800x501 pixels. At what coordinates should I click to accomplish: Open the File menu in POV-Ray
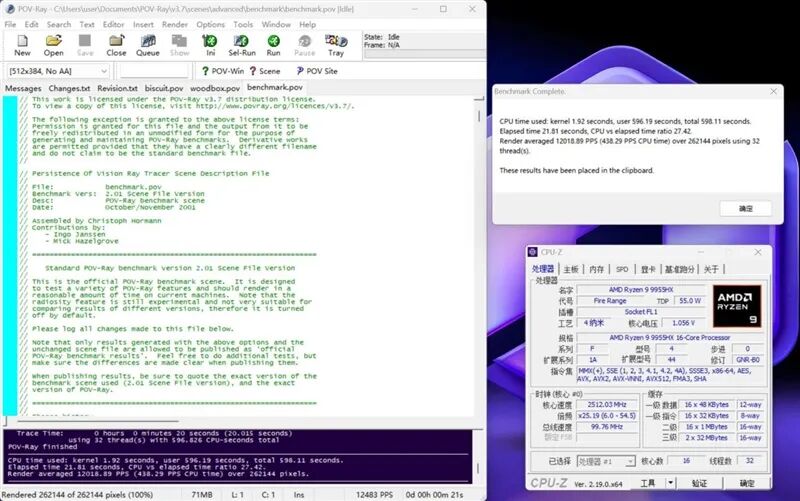(x=10, y=24)
